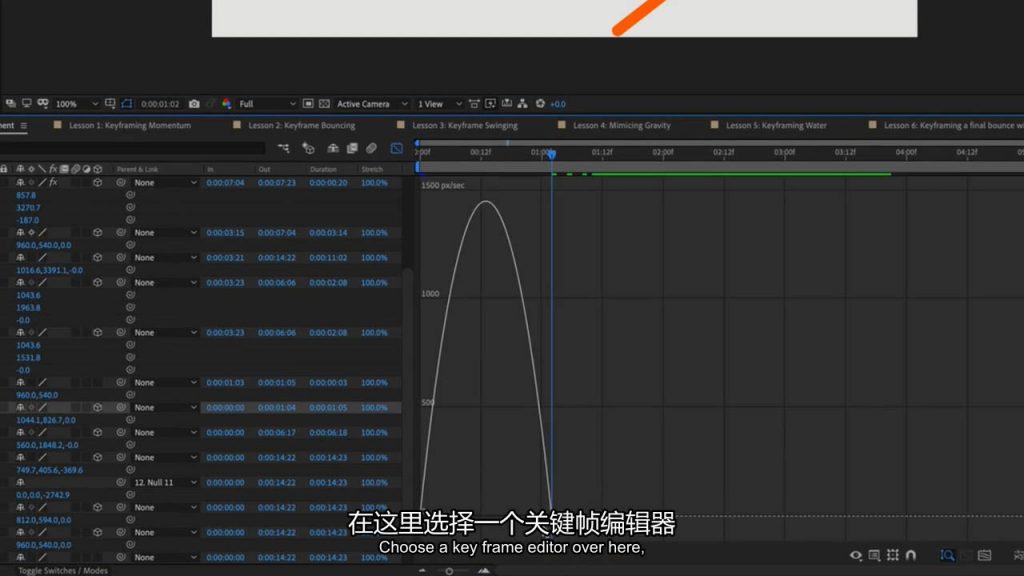Edit position value 1016.6,3391.1,-0.0
1024x576 pixels.
click(50, 270)
